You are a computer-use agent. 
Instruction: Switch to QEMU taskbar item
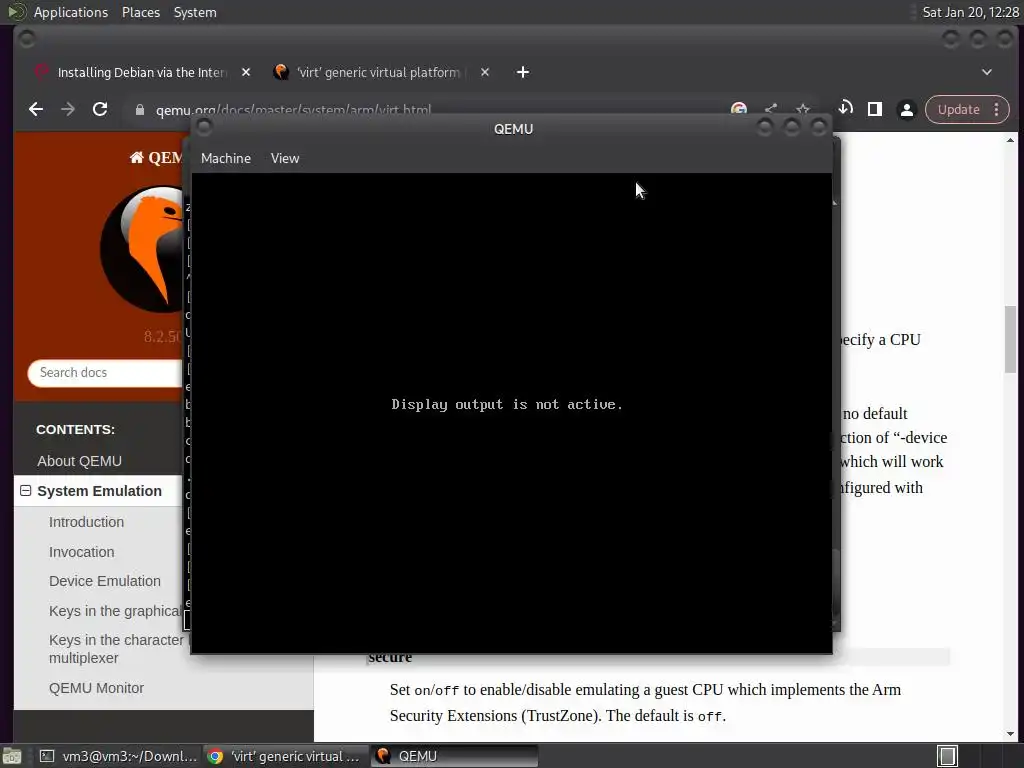pos(455,756)
